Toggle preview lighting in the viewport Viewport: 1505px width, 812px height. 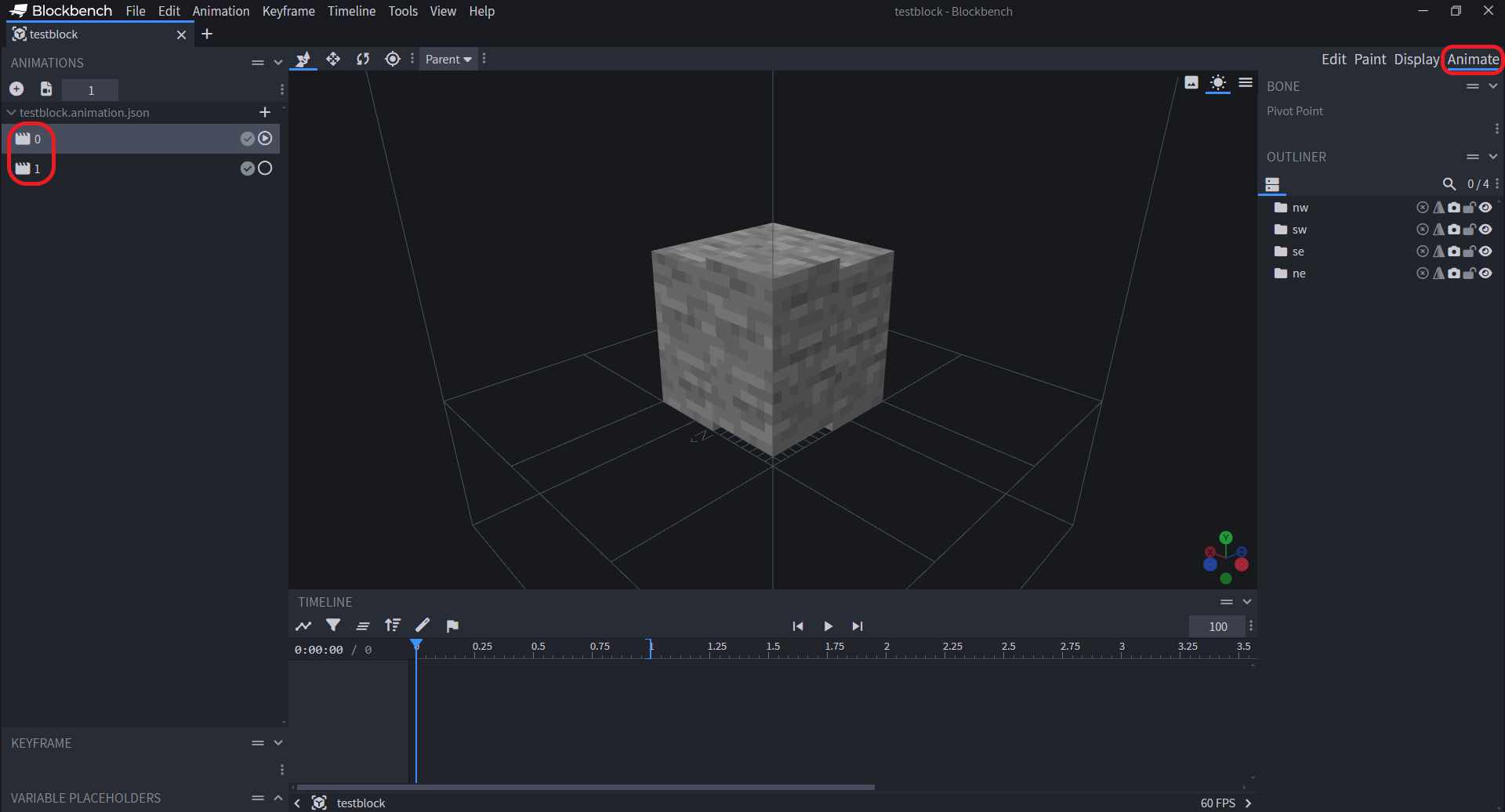(1218, 83)
